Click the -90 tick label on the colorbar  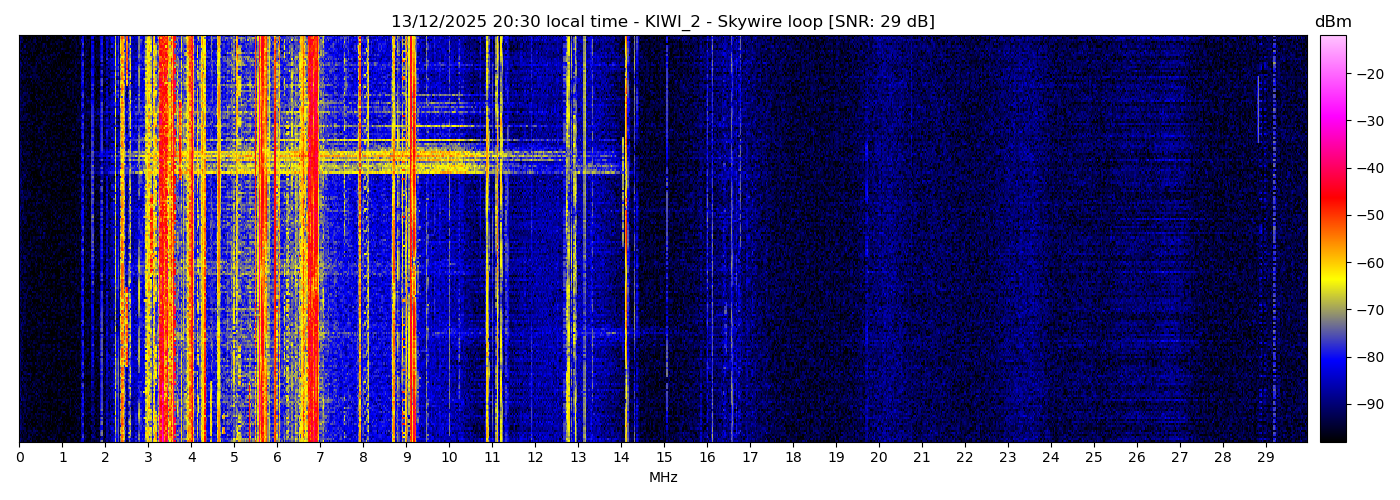[x=1366, y=404]
